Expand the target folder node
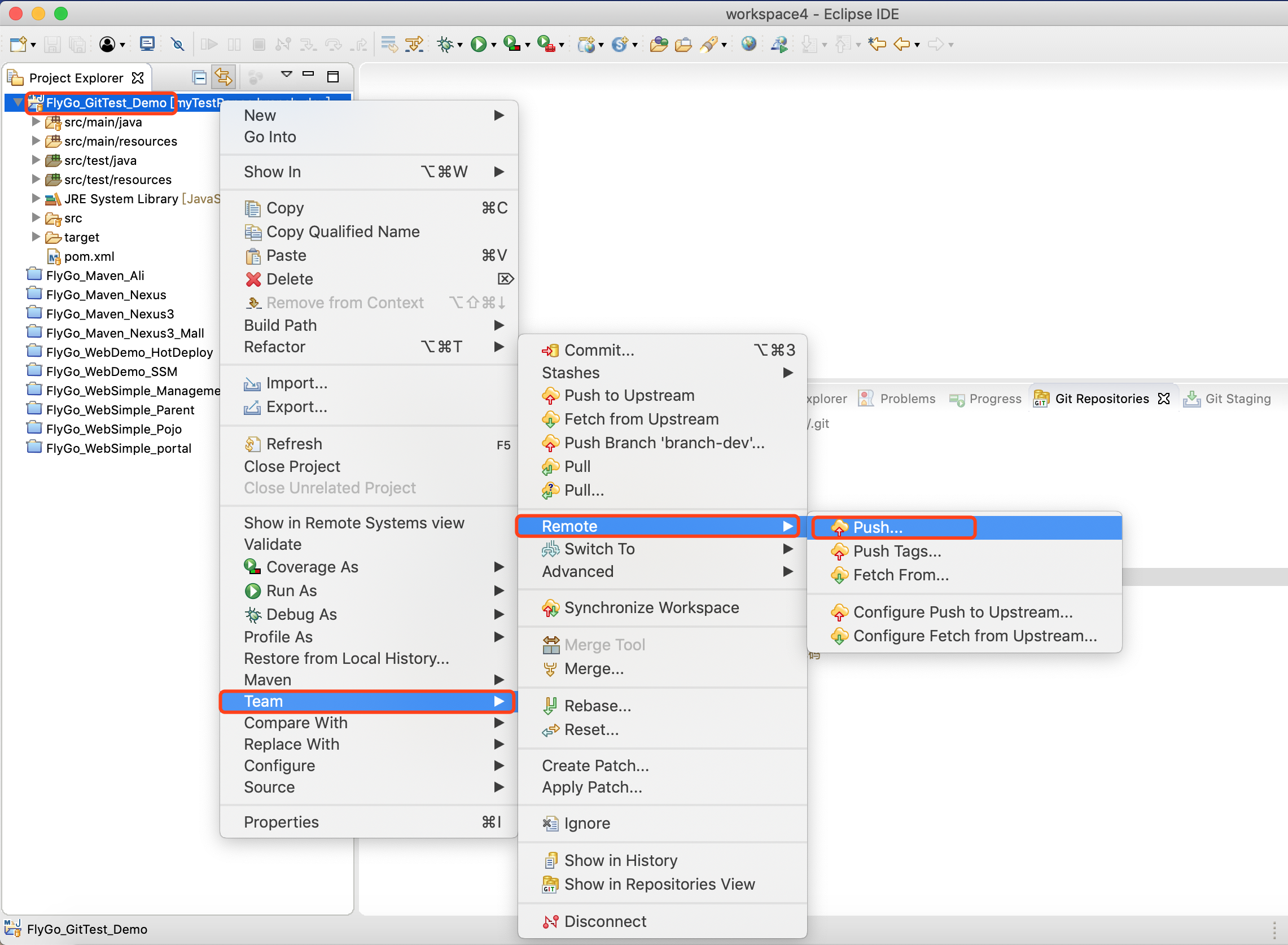Image resolution: width=1288 pixels, height=945 pixels. (36, 237)
